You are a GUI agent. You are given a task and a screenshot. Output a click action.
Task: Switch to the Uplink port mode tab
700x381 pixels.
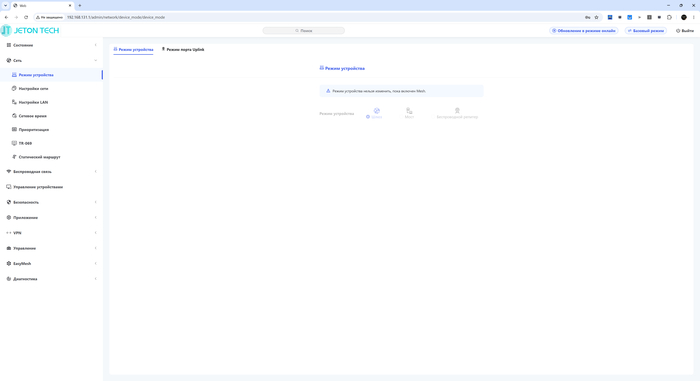click(x=183, y=50)
